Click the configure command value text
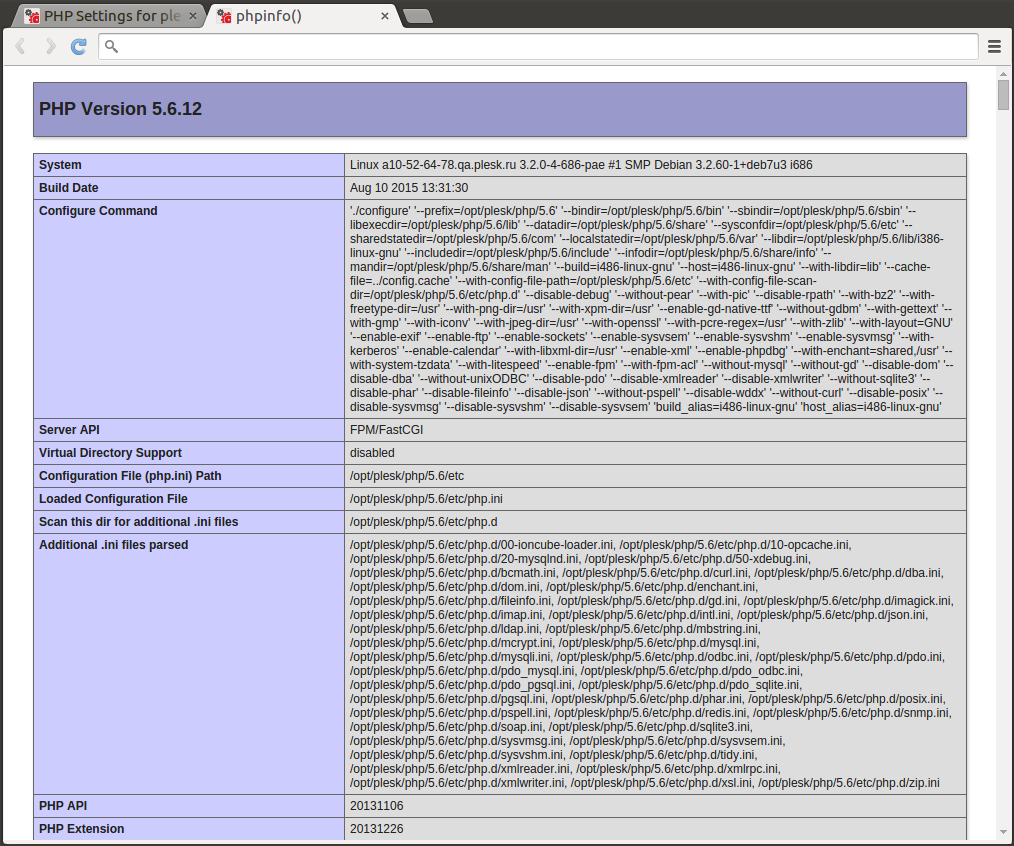 tap(652, 309)
